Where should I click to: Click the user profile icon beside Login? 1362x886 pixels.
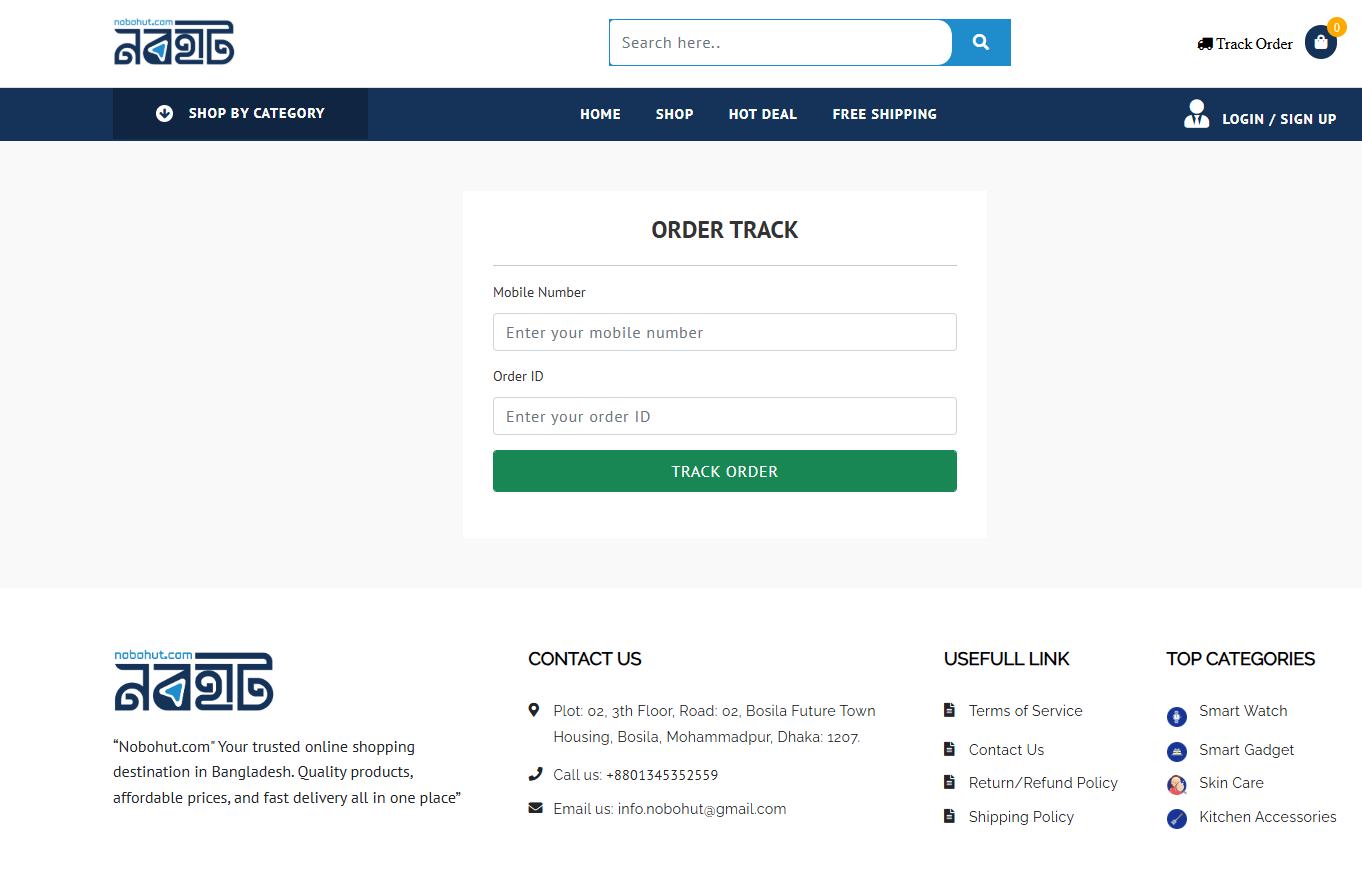[1196, 114]
